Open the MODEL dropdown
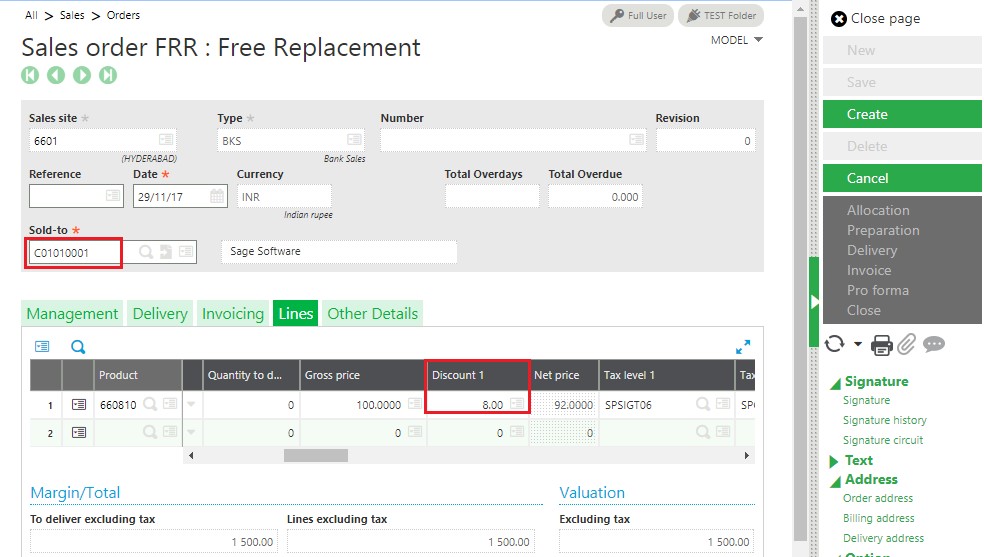Screen dimensions: 984x557 point(736,40)
